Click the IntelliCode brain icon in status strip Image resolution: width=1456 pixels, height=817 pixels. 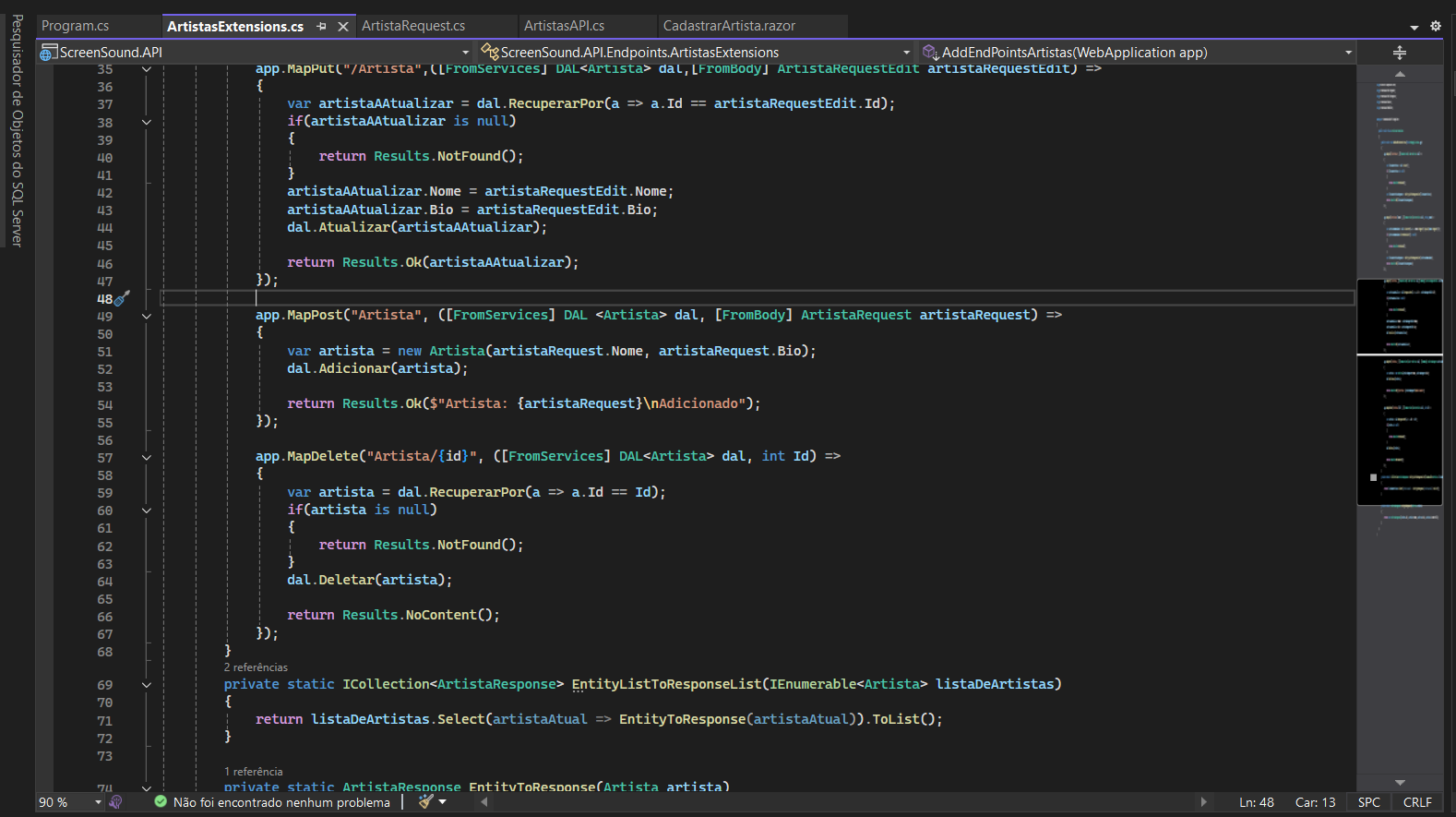115,802
